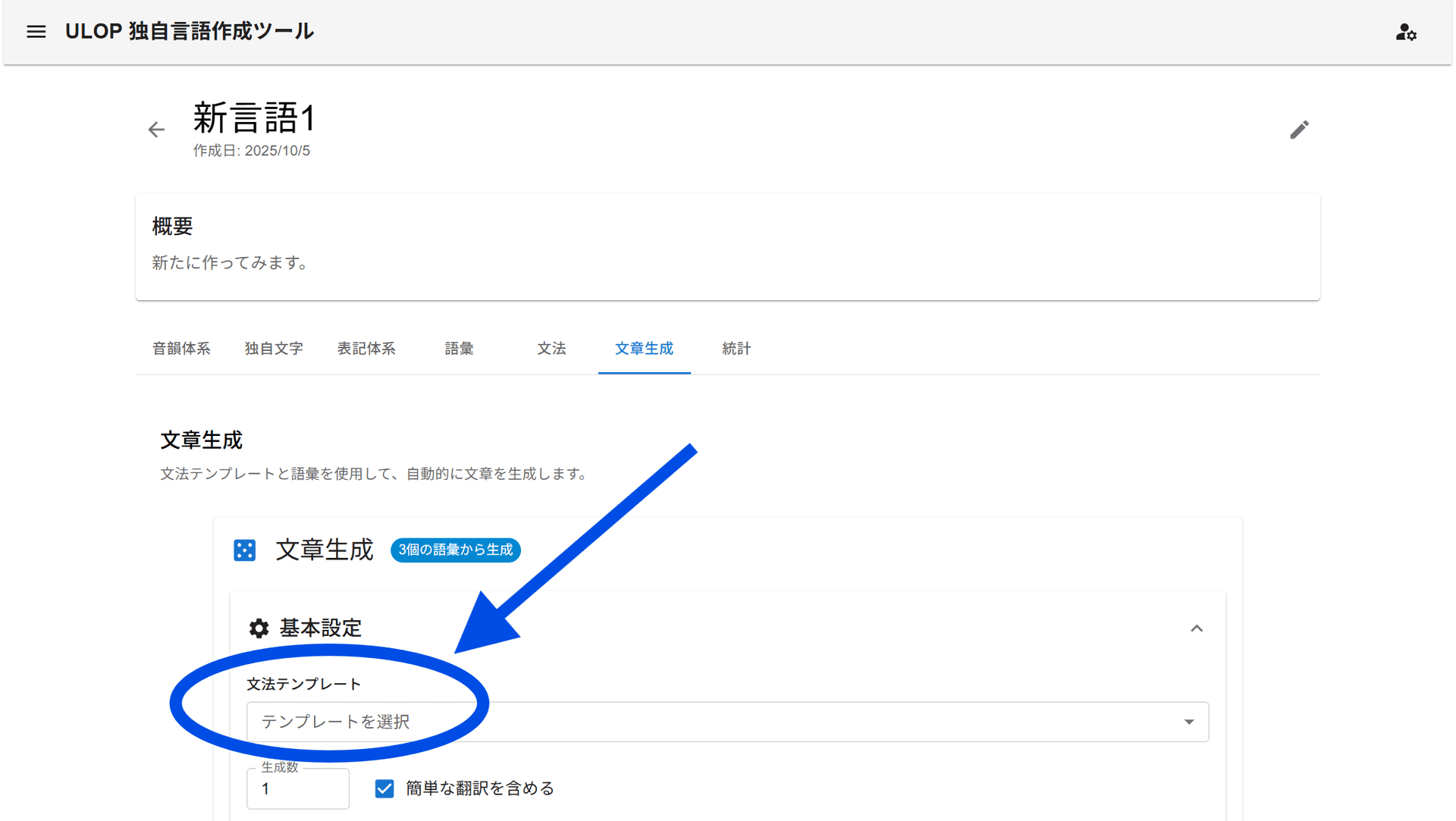Image resolution: width=1456 pixels, height=821 pixels.
Task: Go to the 文法 tab
Action: 551,349
